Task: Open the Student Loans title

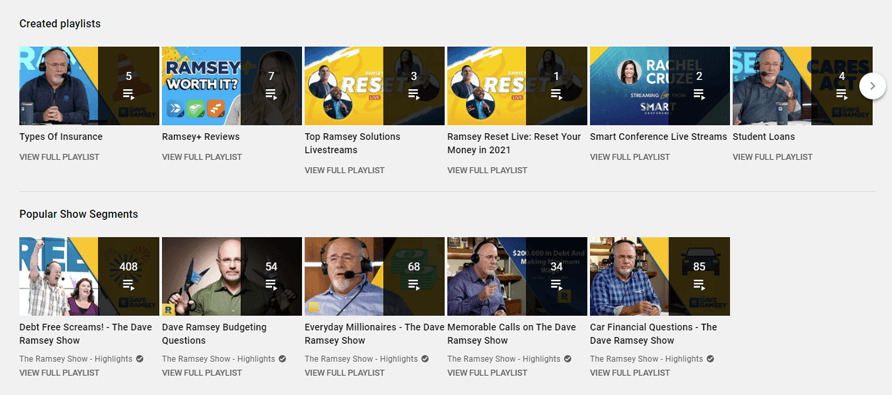Action: point(764,137)
